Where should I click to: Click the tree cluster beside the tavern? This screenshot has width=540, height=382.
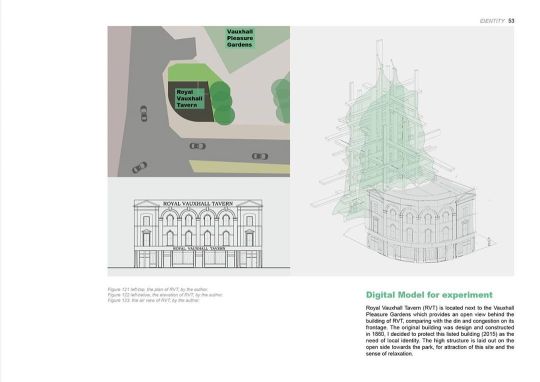click(x=222, y=103)
